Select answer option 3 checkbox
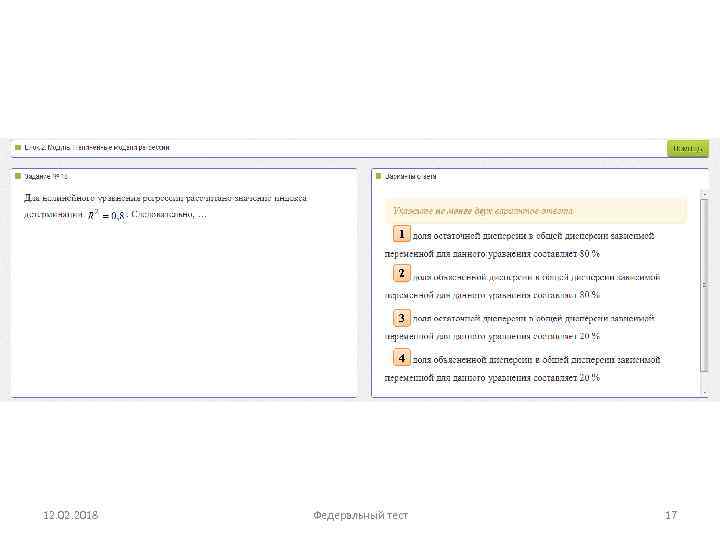 [401, 318]
